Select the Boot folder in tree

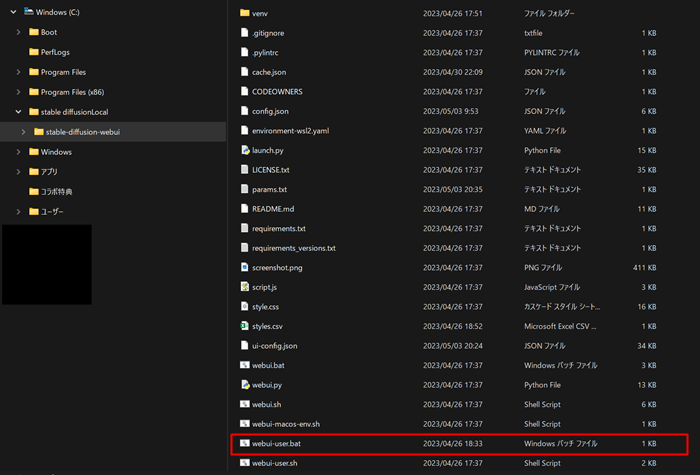point(49,32)
